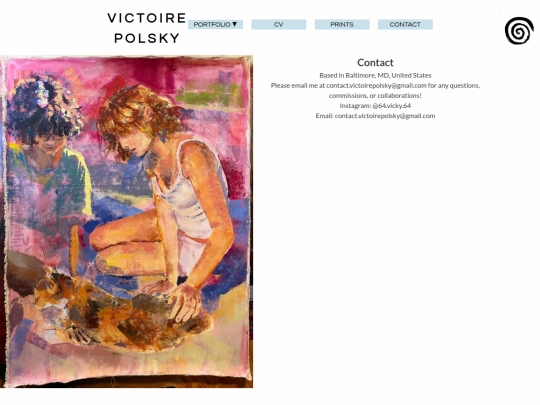Viewport: 540px width, 405px height.
Task: Click the Based in Baltimore location text
Action: coord(375,75)
